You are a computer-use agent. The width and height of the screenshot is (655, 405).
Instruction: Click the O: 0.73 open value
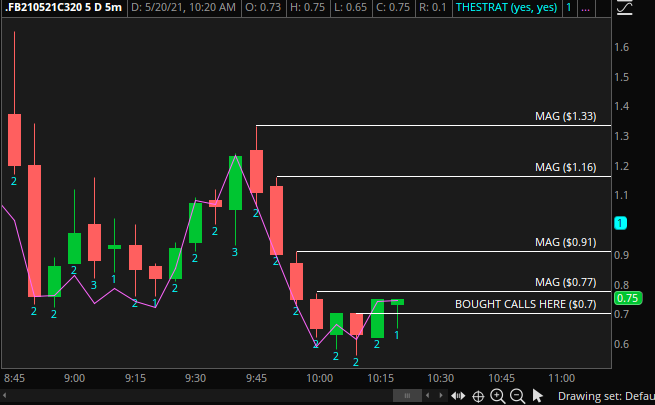tap(263, 8)
